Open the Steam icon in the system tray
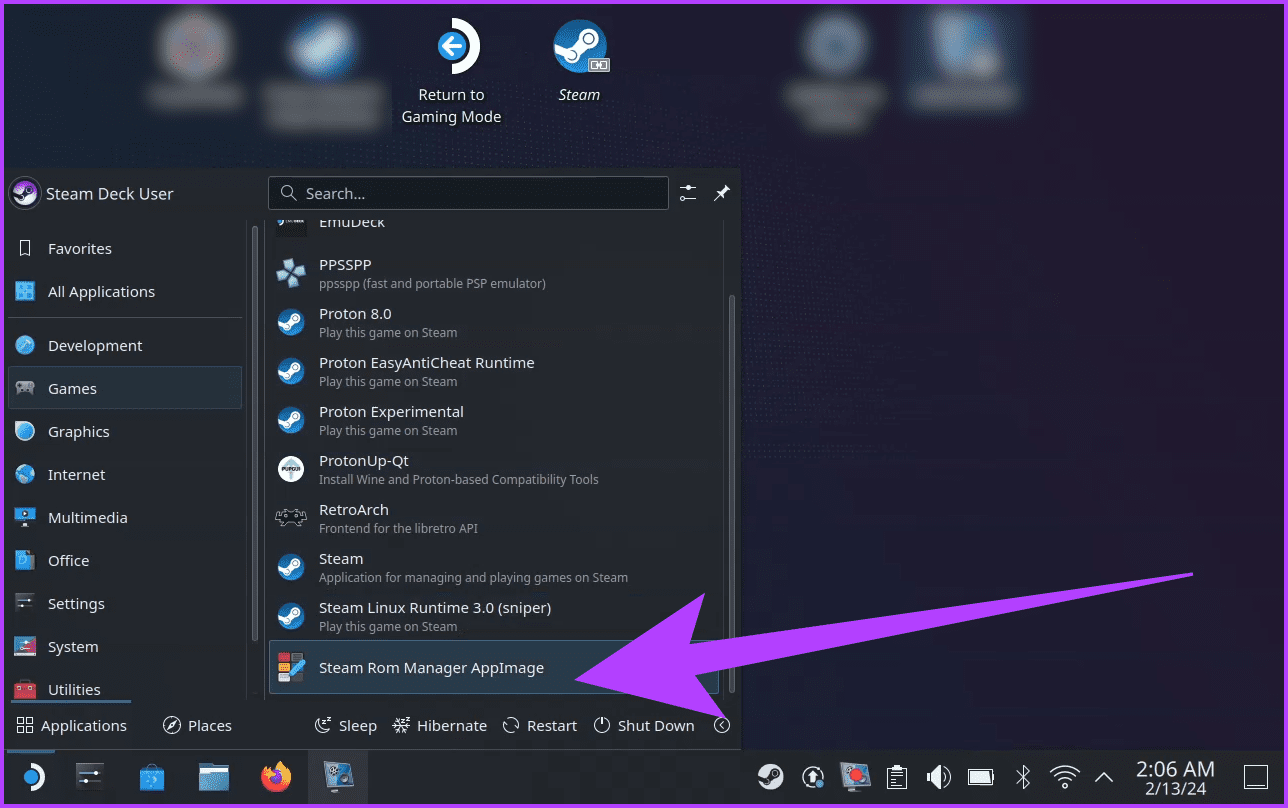This screenshot has width=1288, height=808. (x=770, y=776)
